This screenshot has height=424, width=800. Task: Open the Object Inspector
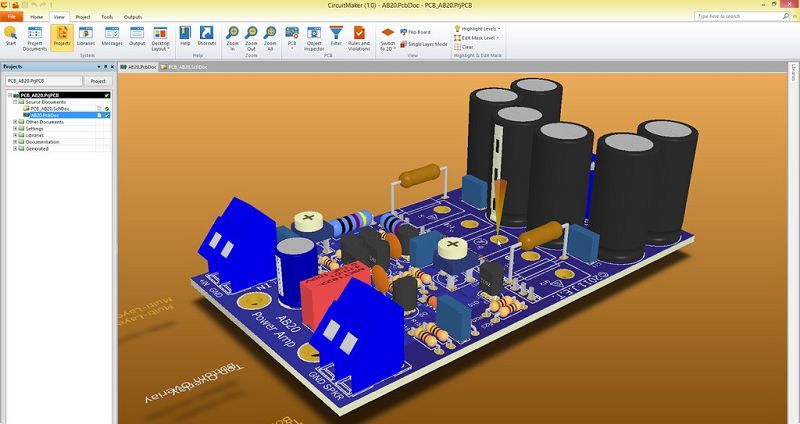pyautogui.click(x=314, y=38)
